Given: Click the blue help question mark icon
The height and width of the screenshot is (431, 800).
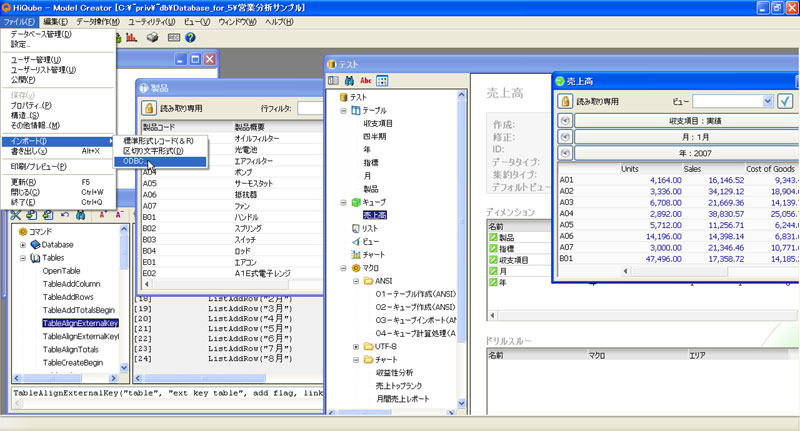Looking at the screenshot, I should [x=189, y=37].
